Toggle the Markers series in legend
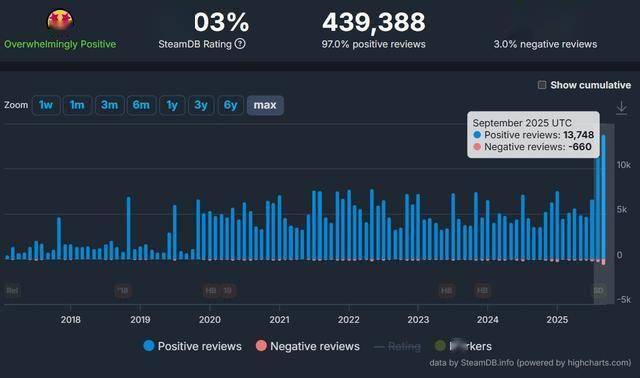640x378 pixels. [x=463, y=346]
